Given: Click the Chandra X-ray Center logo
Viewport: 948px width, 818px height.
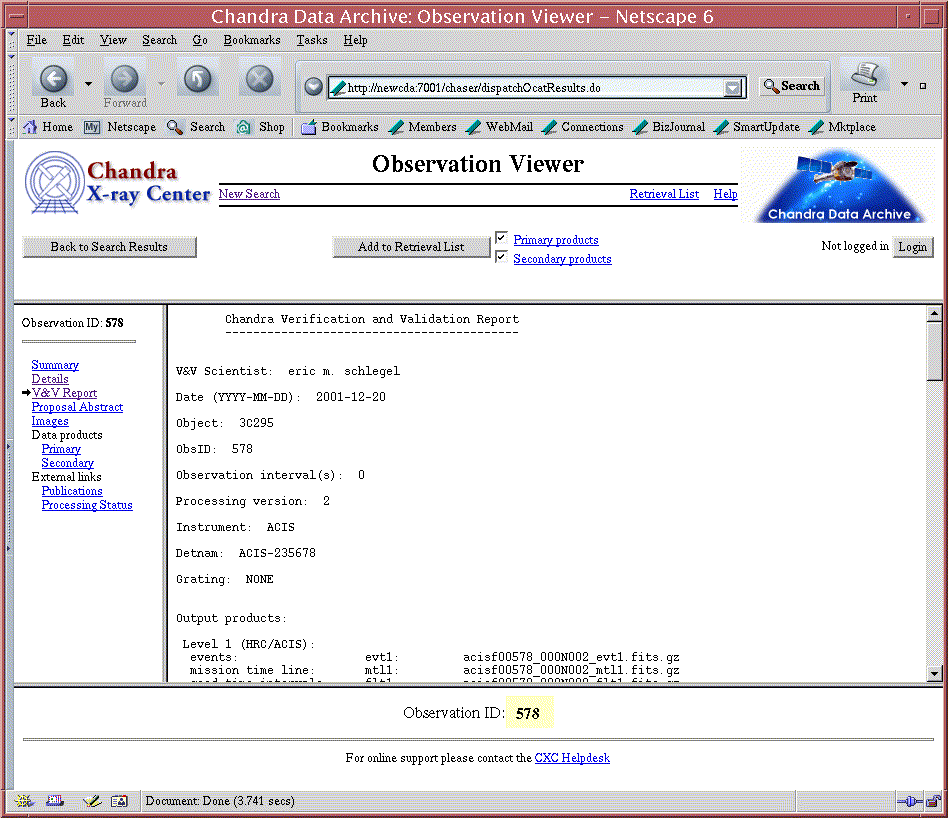Looking at the screenshot, I should click(118, 183).
